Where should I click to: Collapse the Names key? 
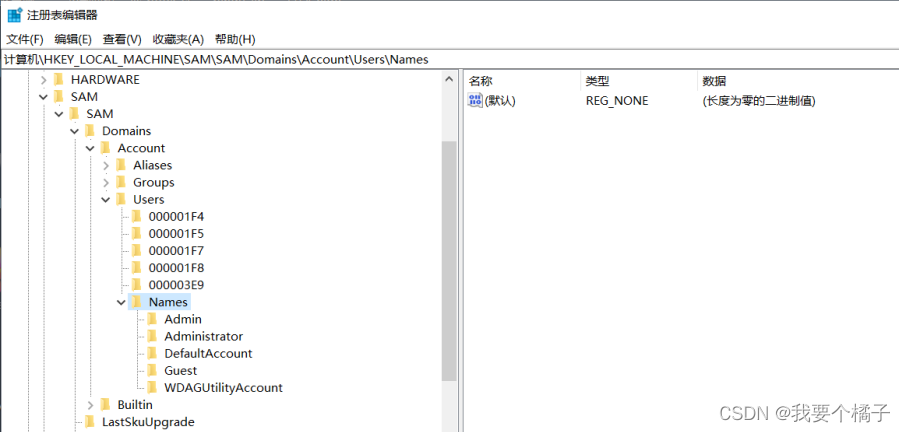click(121, 302)
